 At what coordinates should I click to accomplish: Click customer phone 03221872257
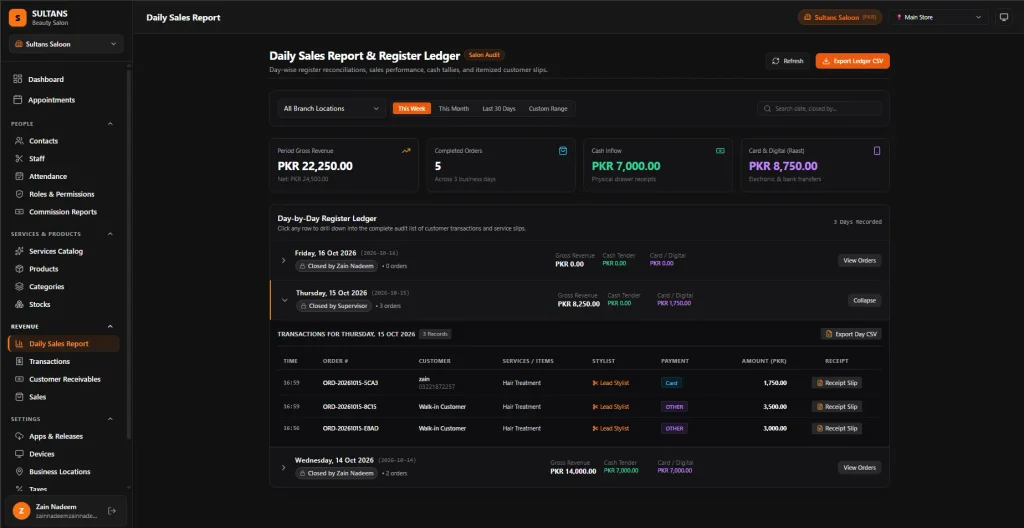pyautogui.click(x=436, y=387)
